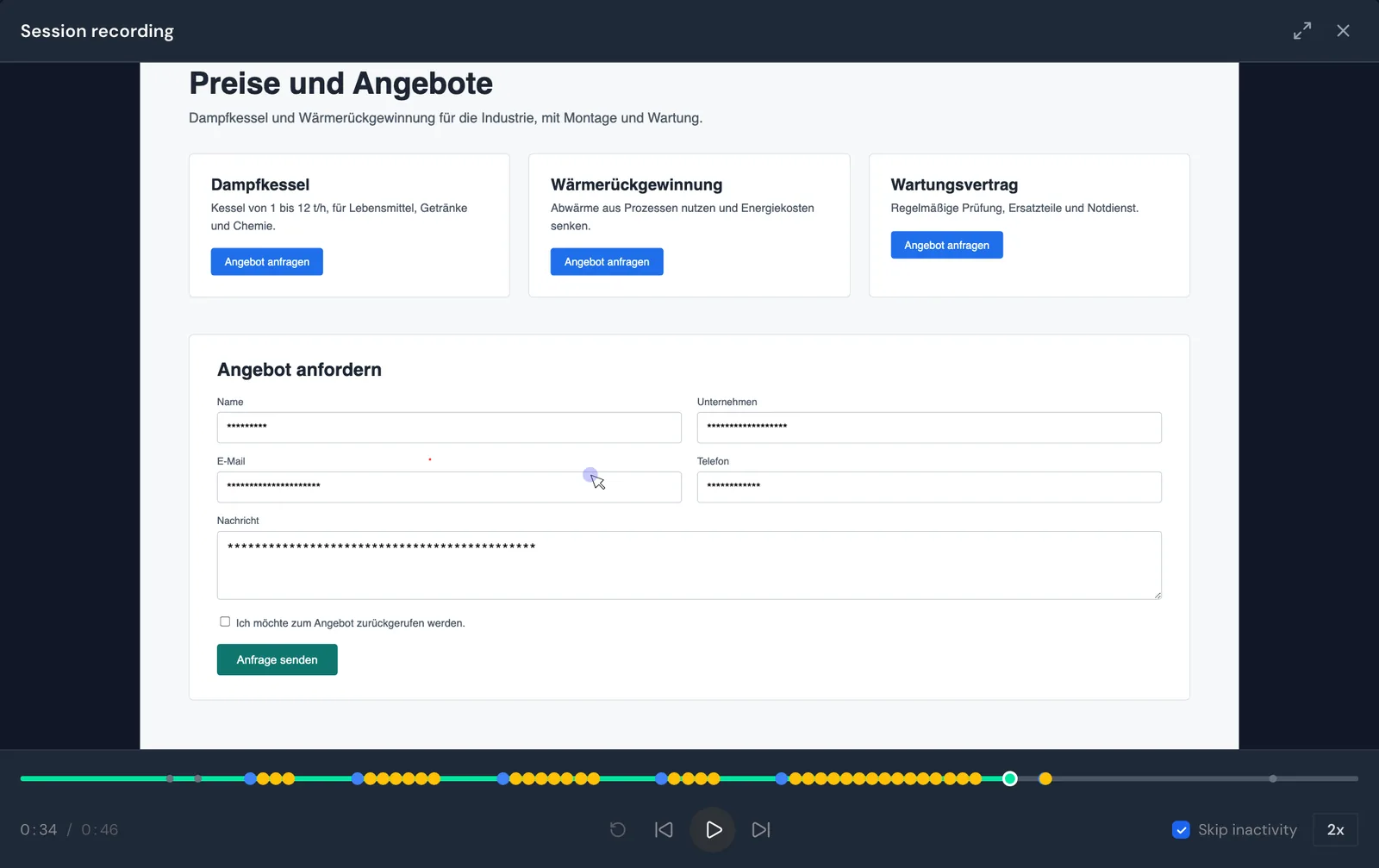The image size is (1379, 868).
Task: Select the E-Mail input field
Action: click(x=449, y=487)
